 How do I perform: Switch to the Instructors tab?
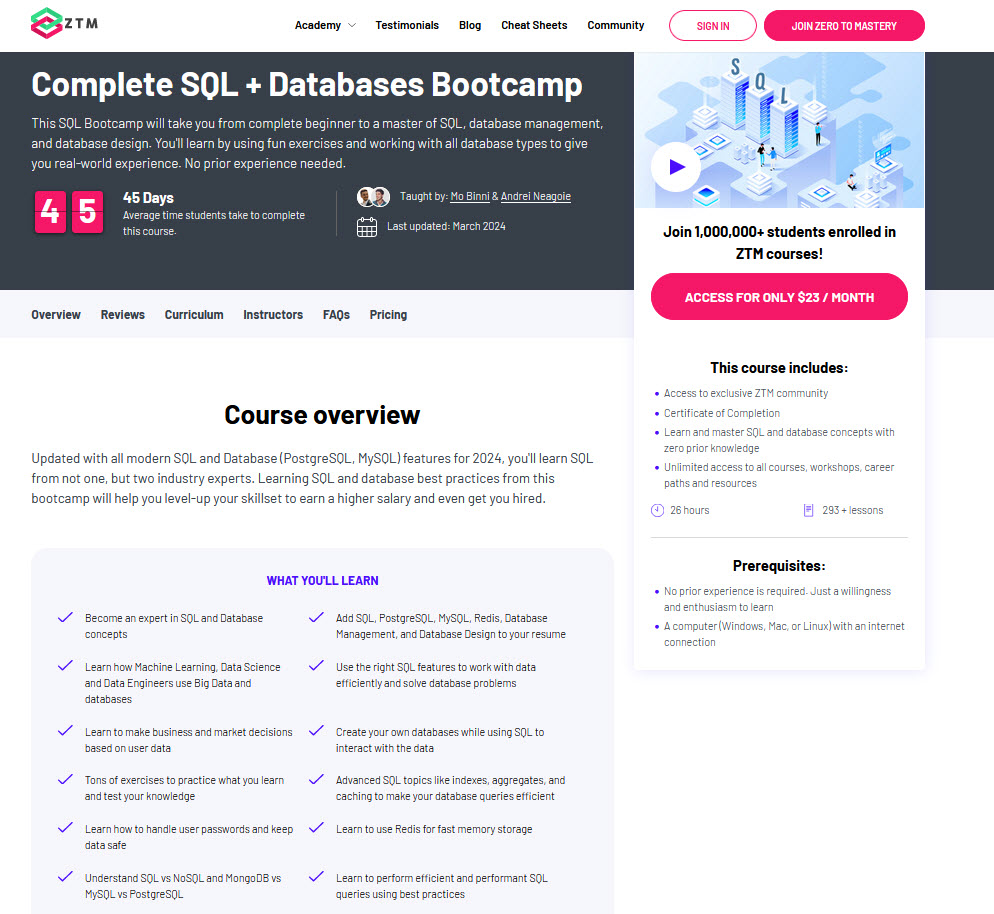click(273, 315)
